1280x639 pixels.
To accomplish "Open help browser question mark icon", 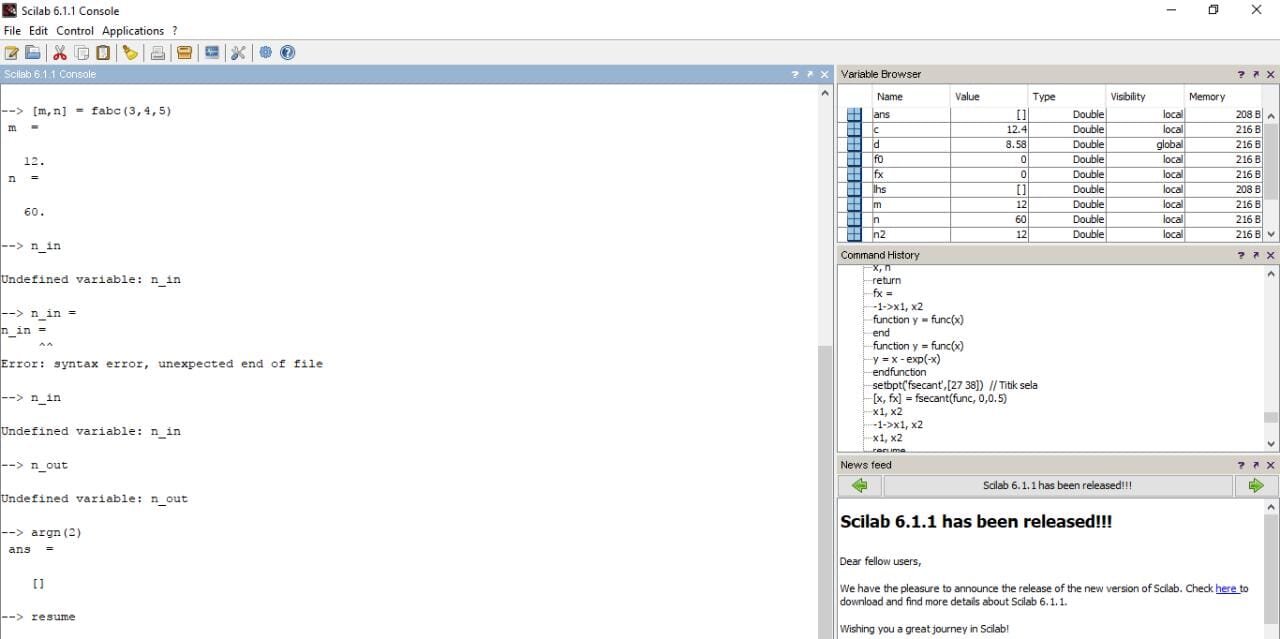I will [288, 53].
